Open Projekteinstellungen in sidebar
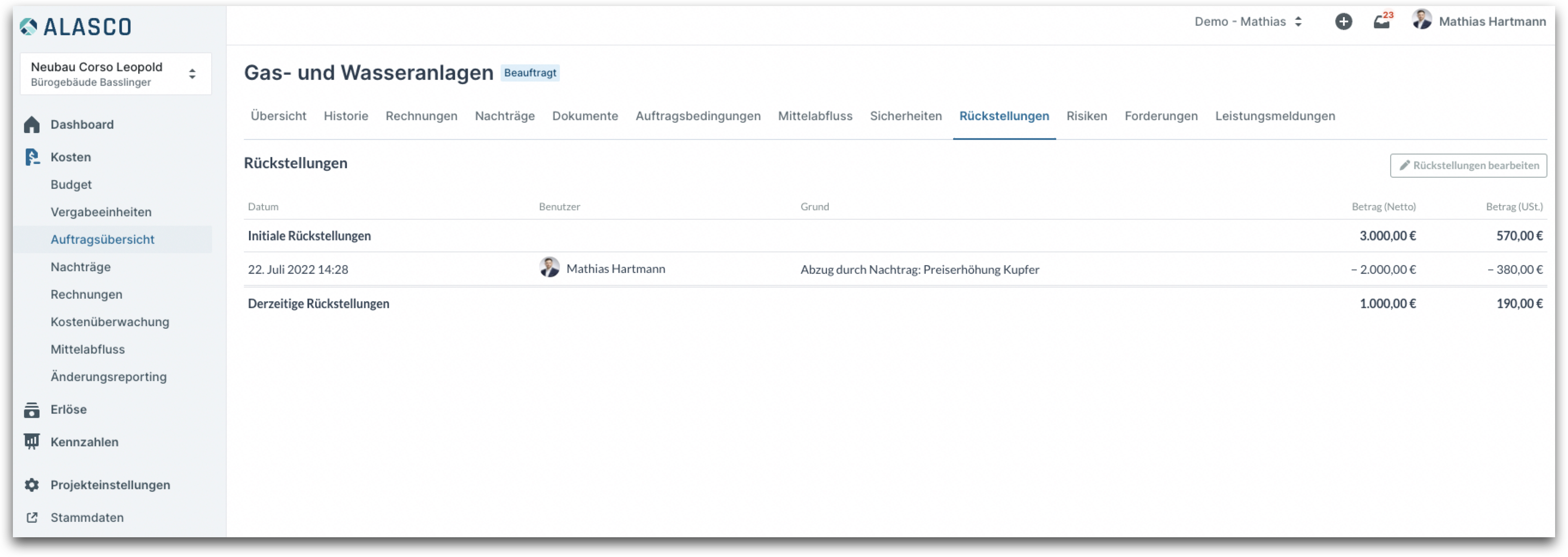The image size is (1568, 557). pyautogui.click(x=110, y=485)
